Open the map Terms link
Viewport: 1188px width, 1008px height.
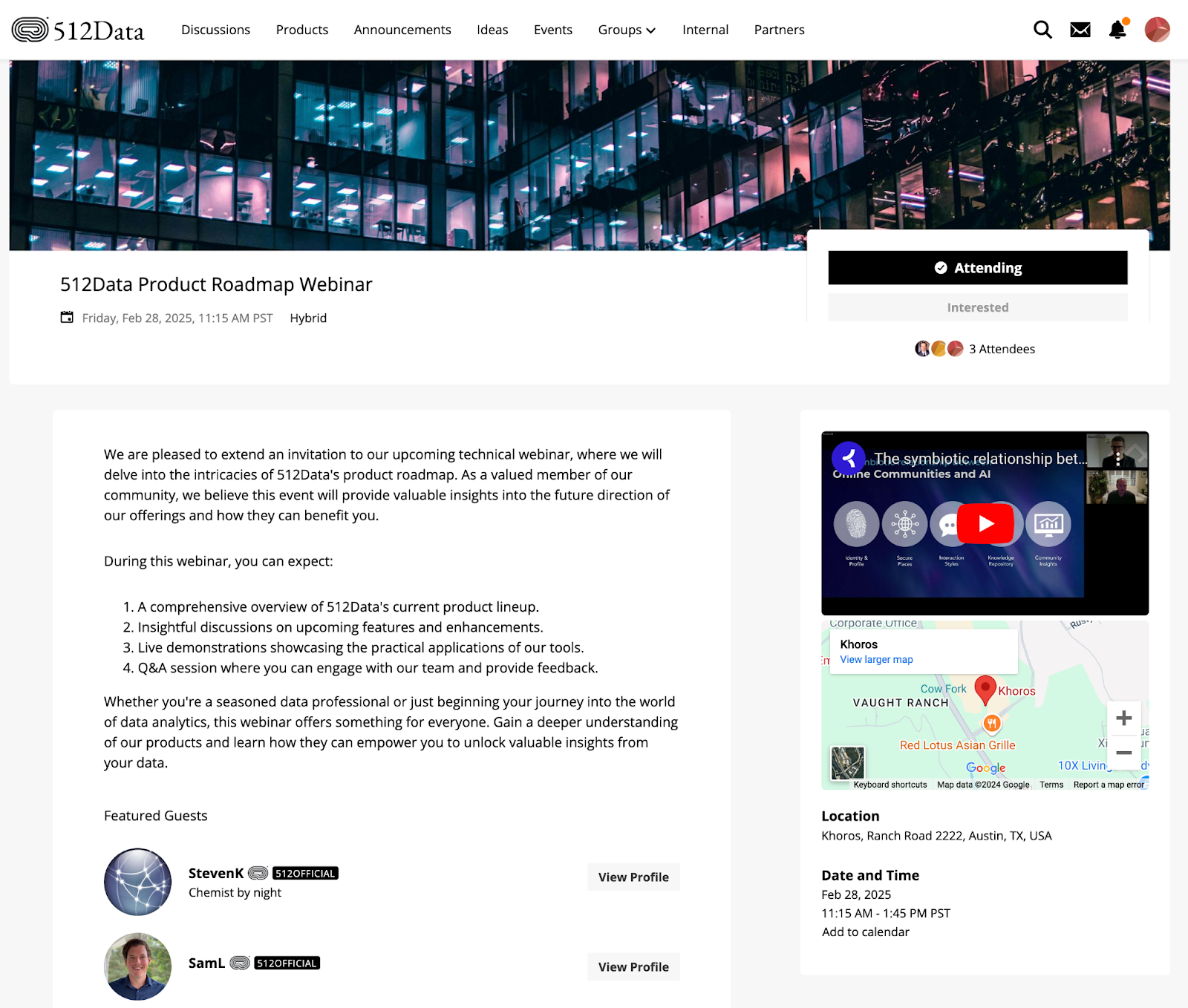click(x=1051, y=785)
